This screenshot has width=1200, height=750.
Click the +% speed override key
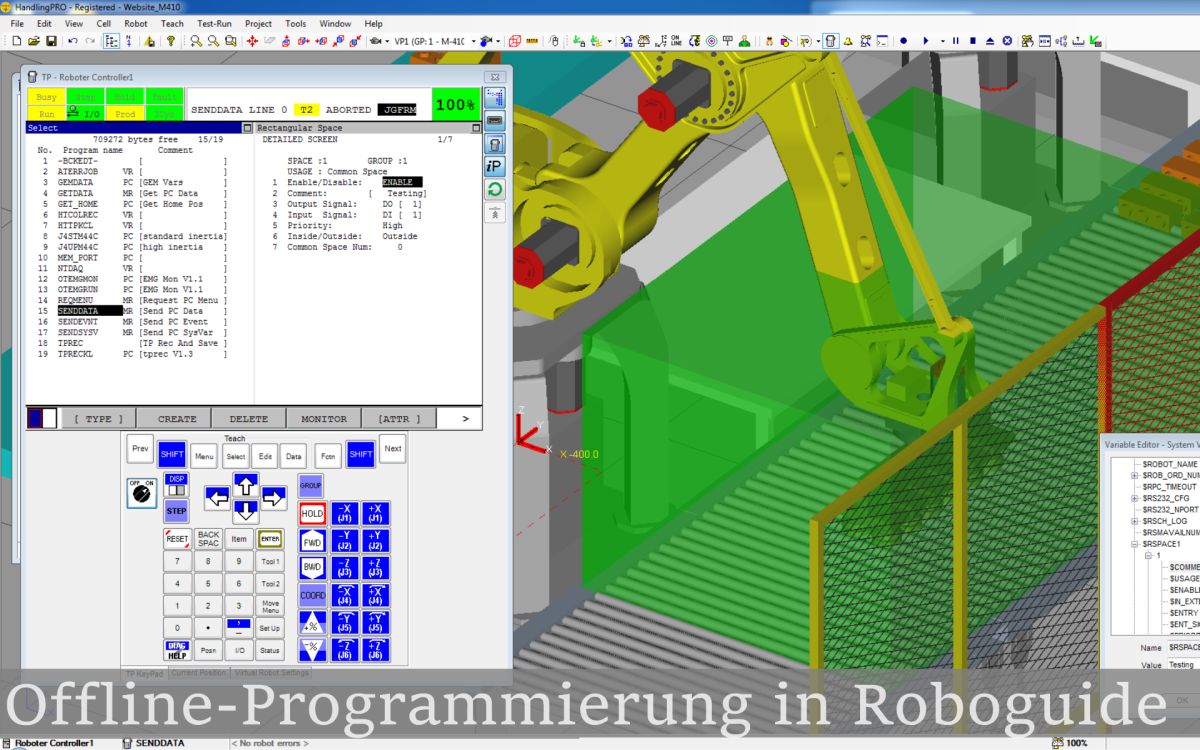pyautogui.click(x=313, y=623)
